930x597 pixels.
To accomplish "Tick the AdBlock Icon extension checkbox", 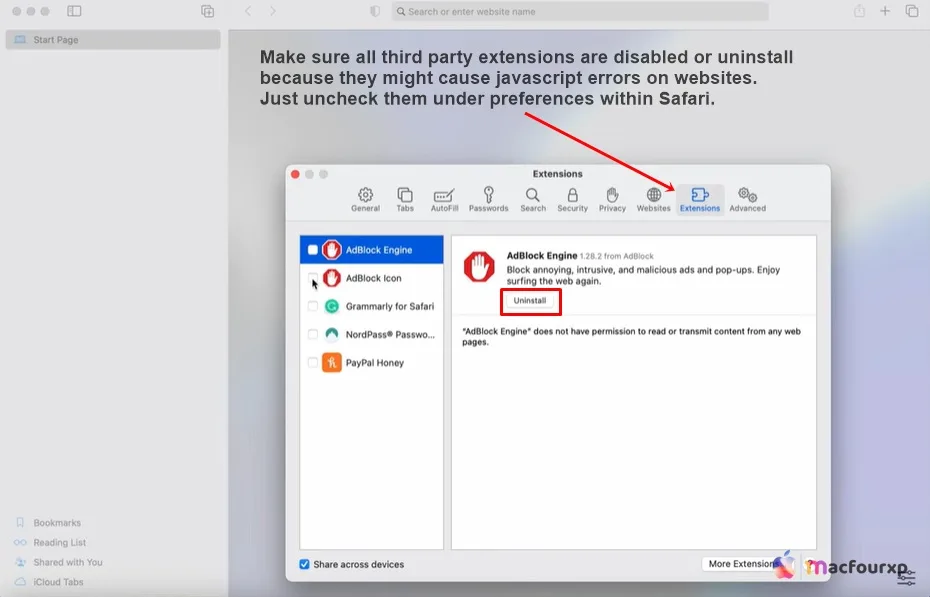I will pos(313,278).
